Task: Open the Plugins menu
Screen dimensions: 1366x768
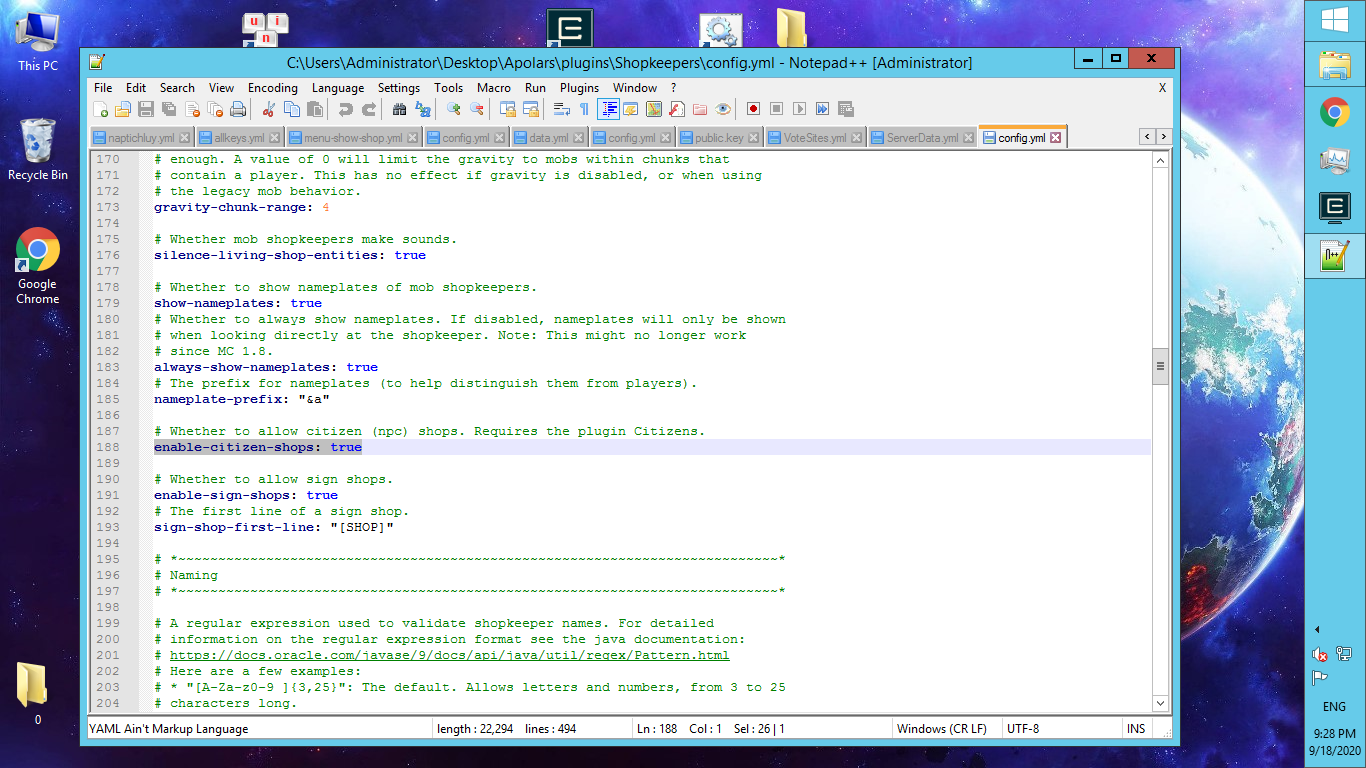Action: click(579, 88)
